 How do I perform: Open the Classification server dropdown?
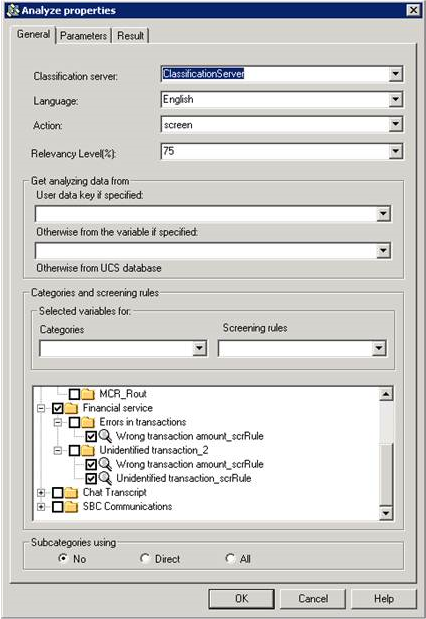coord(395,74)
